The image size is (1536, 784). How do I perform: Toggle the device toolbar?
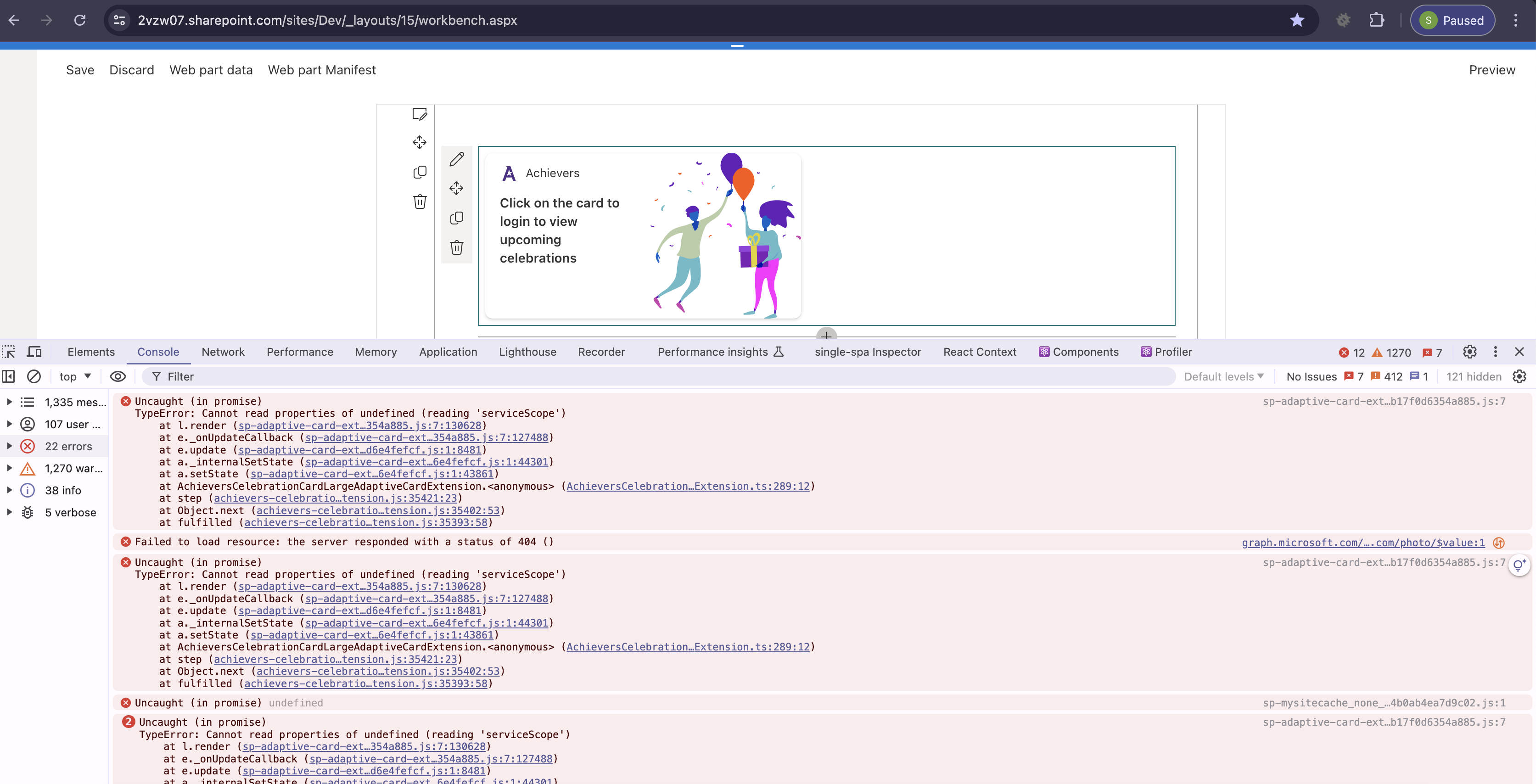pyautogui.click(x=34, y=351)
